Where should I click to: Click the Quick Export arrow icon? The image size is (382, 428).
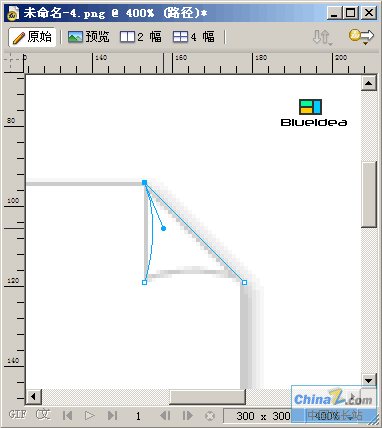tap(361, 36)
